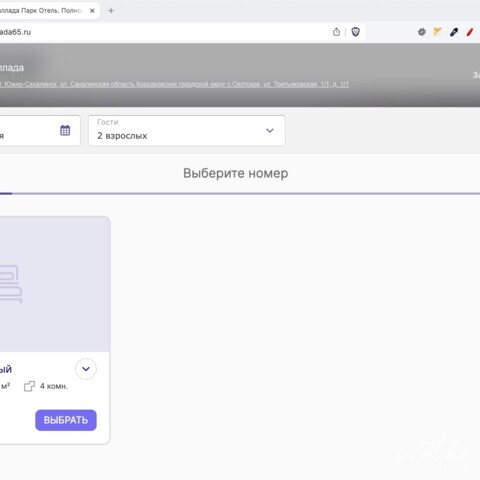Click the ВЫБРАТЬ button
The height and width of the screenshot is (480, 480).
(x=66, y=420)
